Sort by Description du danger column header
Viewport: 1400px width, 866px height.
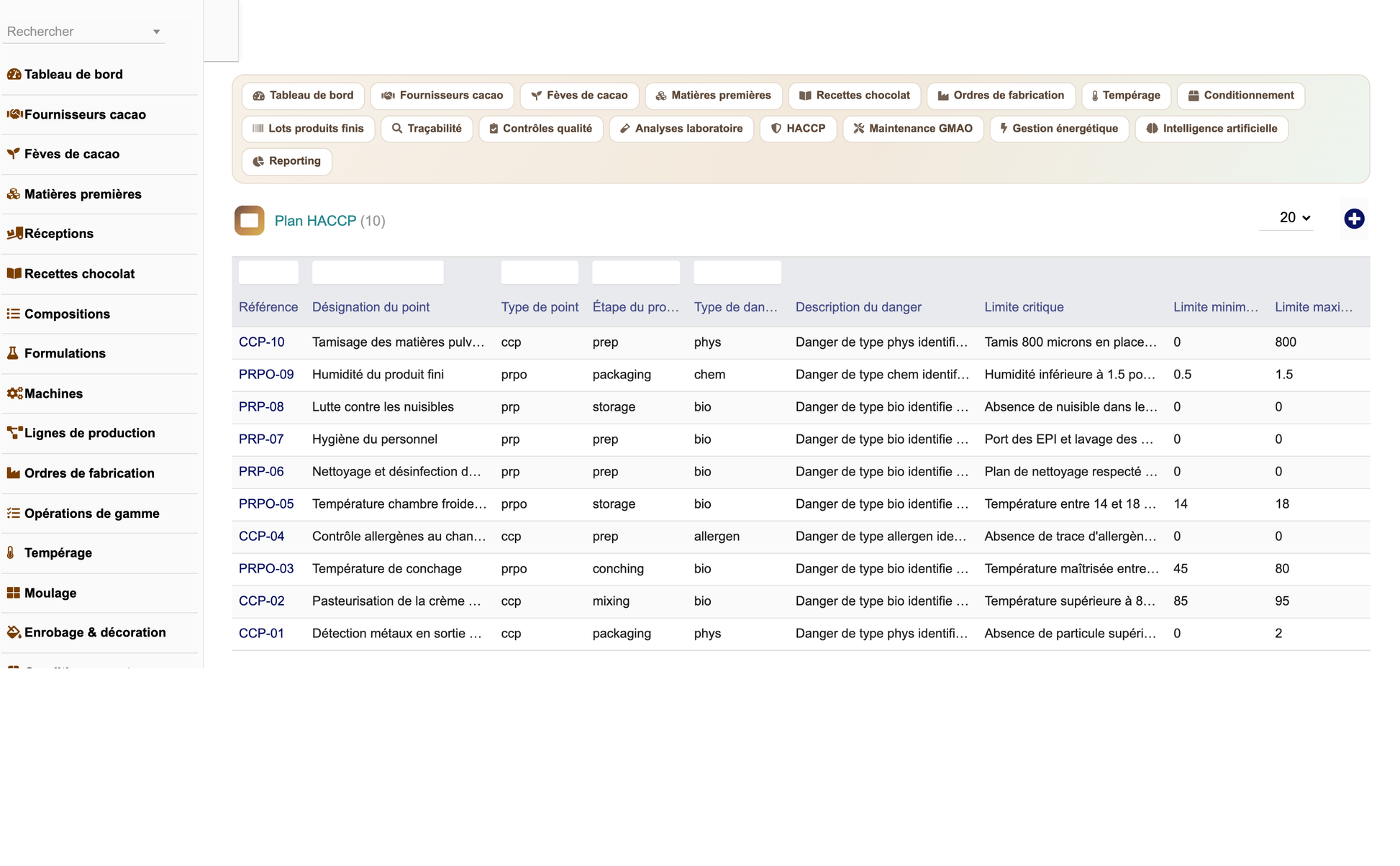pos(858,307)
